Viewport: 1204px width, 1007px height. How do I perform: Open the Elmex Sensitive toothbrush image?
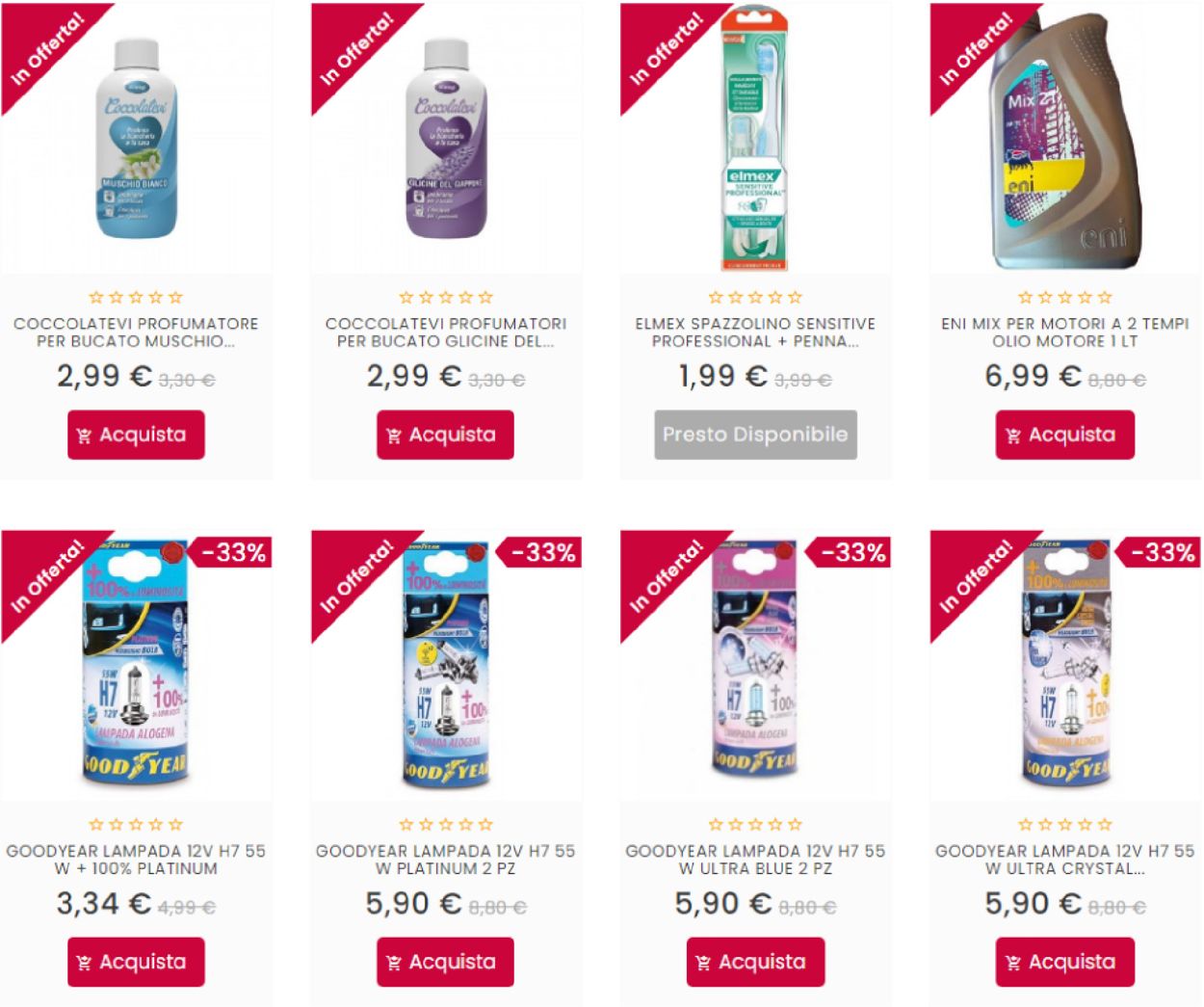755,139
